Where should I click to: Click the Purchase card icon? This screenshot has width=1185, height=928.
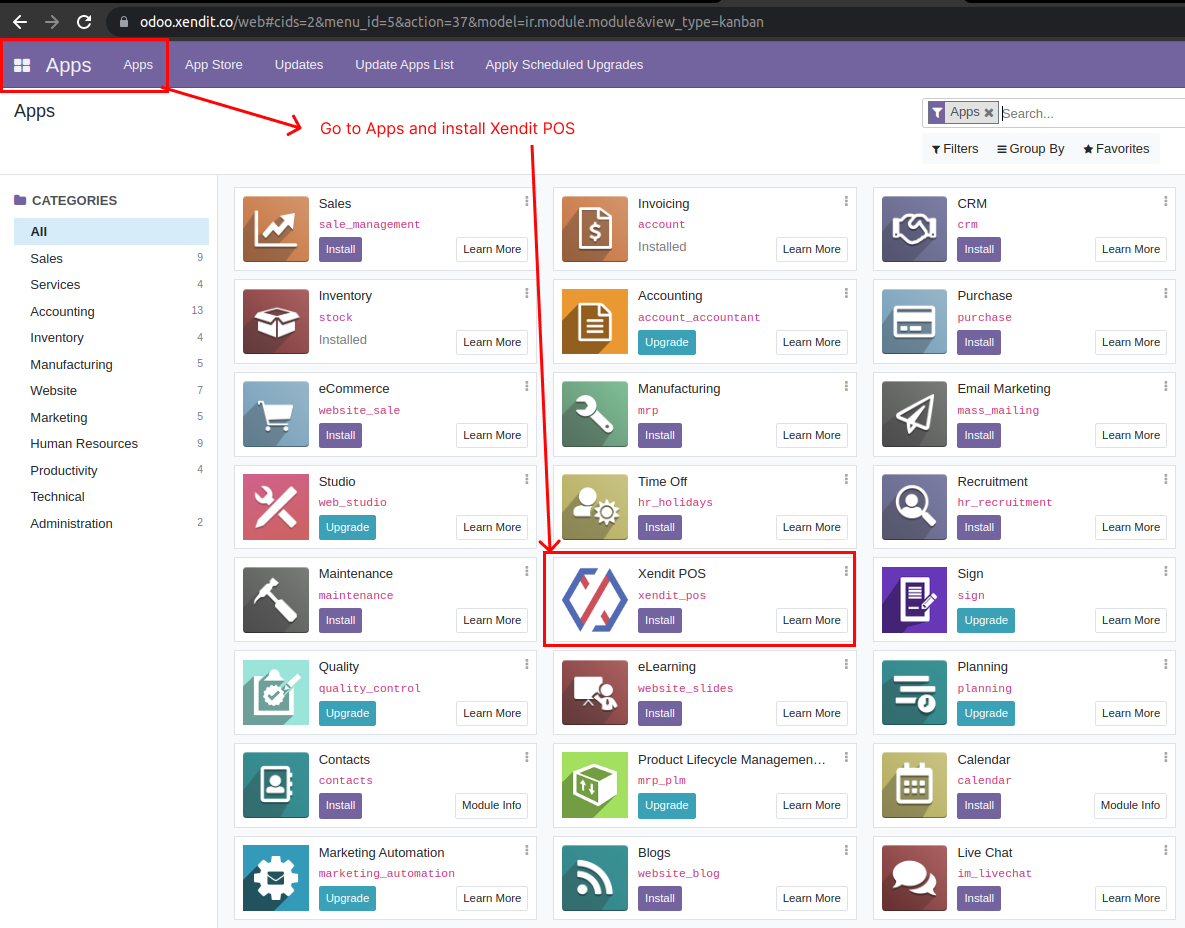(914, 322)
